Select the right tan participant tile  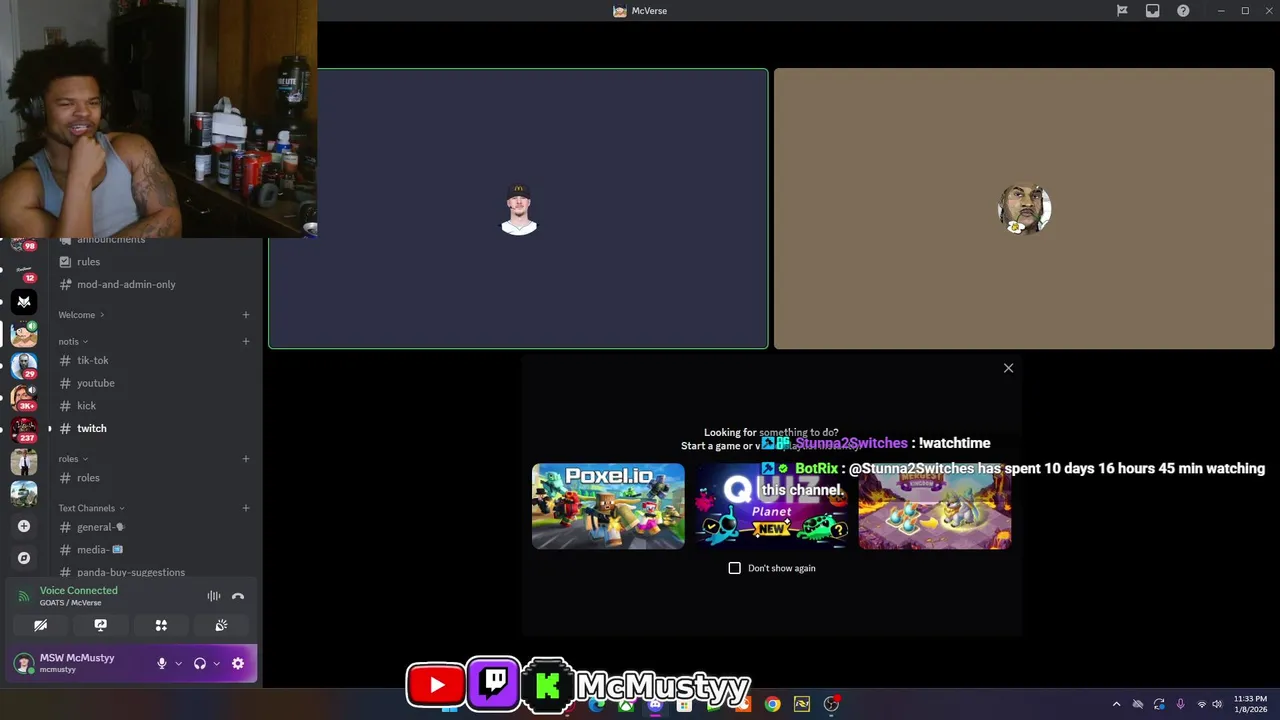pyautogui.click(x=1024, y=209)
